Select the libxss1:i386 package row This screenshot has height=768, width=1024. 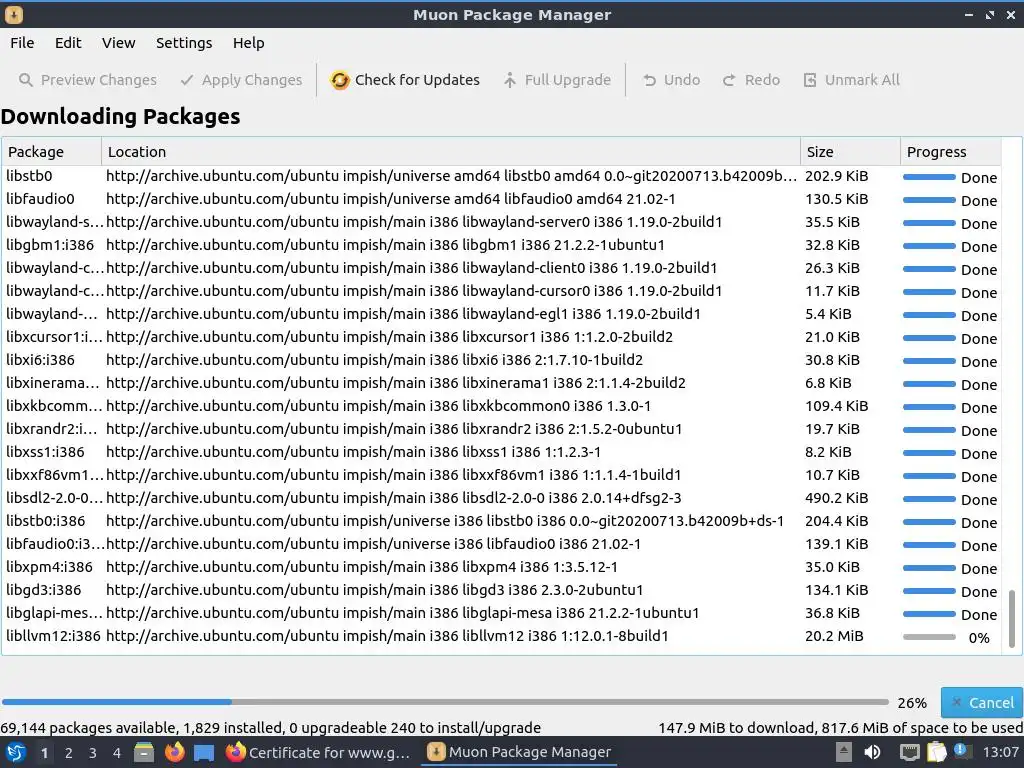(x=501, y=452)
